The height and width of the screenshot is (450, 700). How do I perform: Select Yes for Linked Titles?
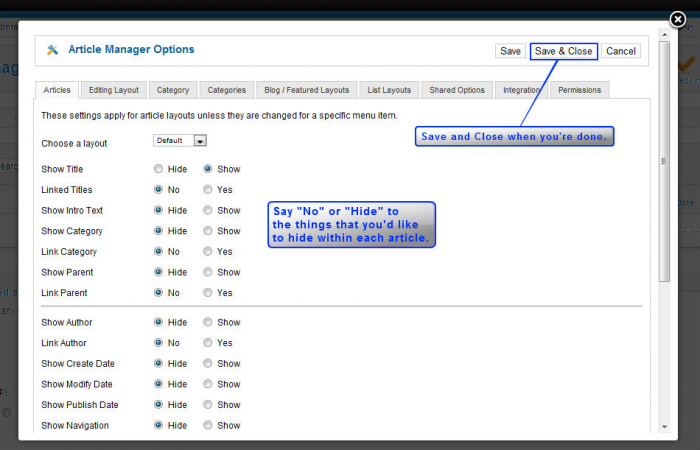pos(208,190)
